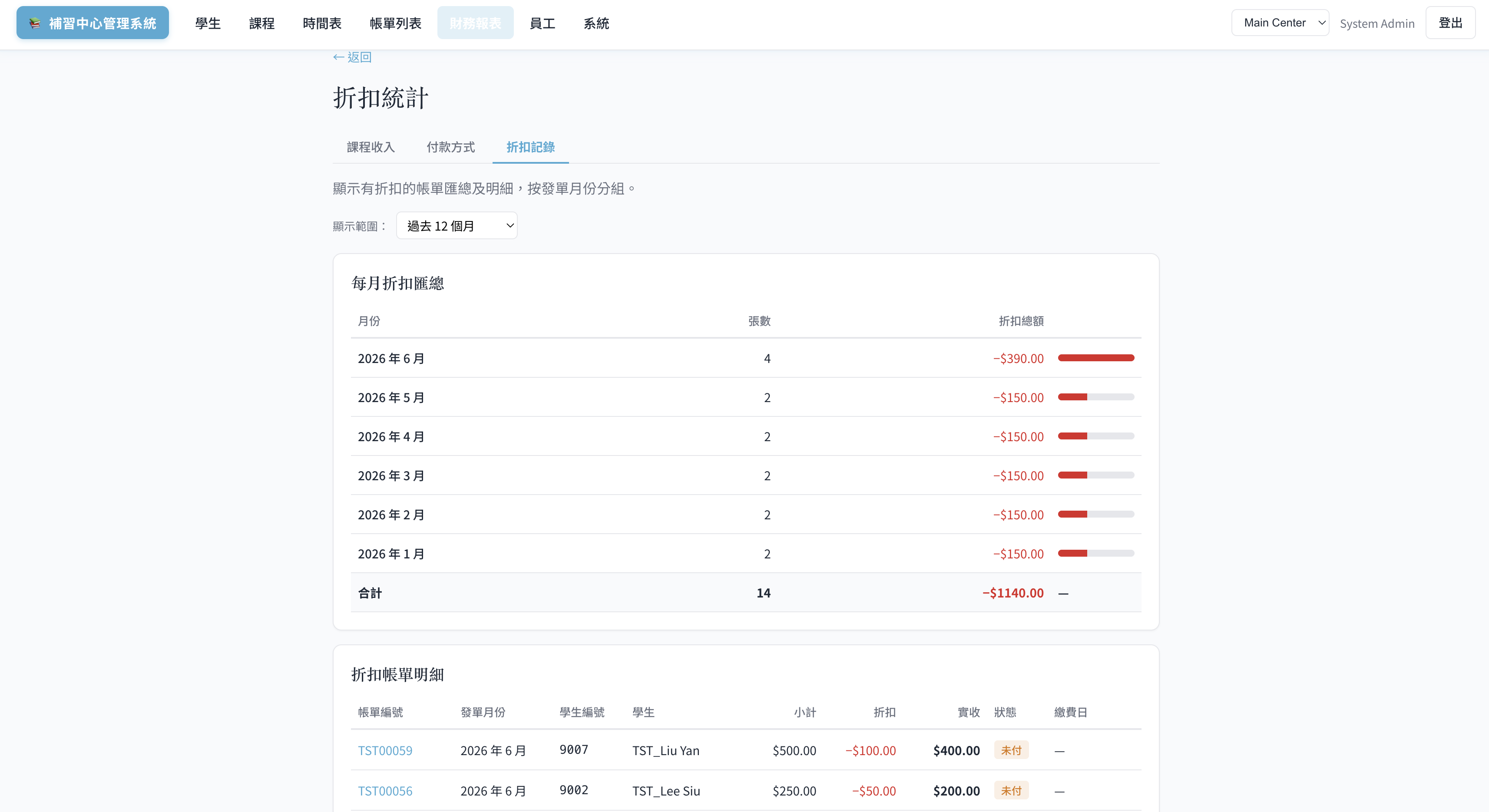Click the 登出 button
This screenshot has height=812, width=1489.
pos(1450,23)
